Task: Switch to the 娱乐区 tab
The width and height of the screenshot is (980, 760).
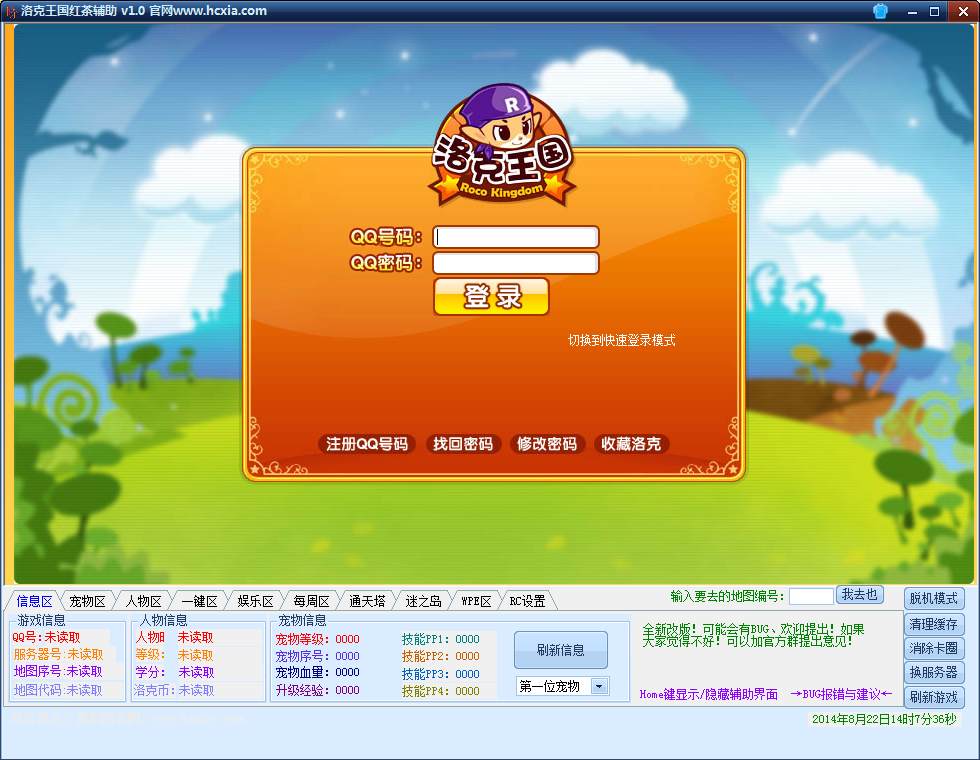Action: tap(256, 601)
